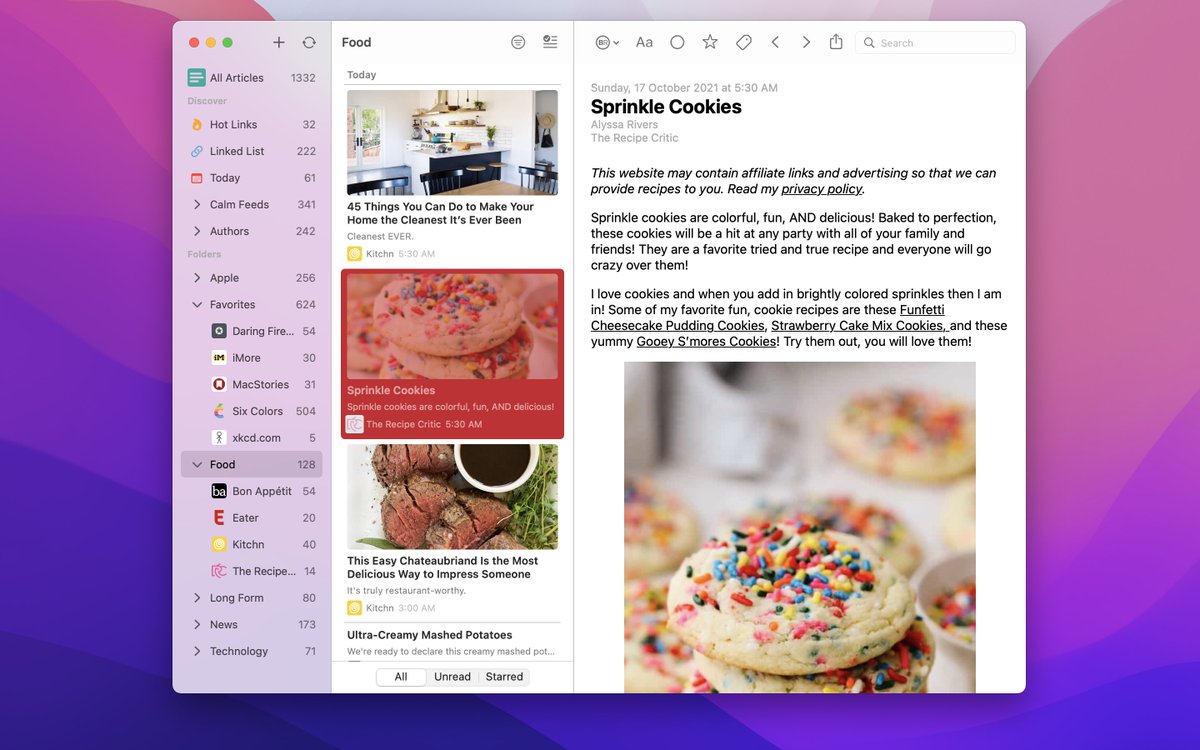Expand the Authors group
The image size is (1200, 750).
[x=197, y=231]
